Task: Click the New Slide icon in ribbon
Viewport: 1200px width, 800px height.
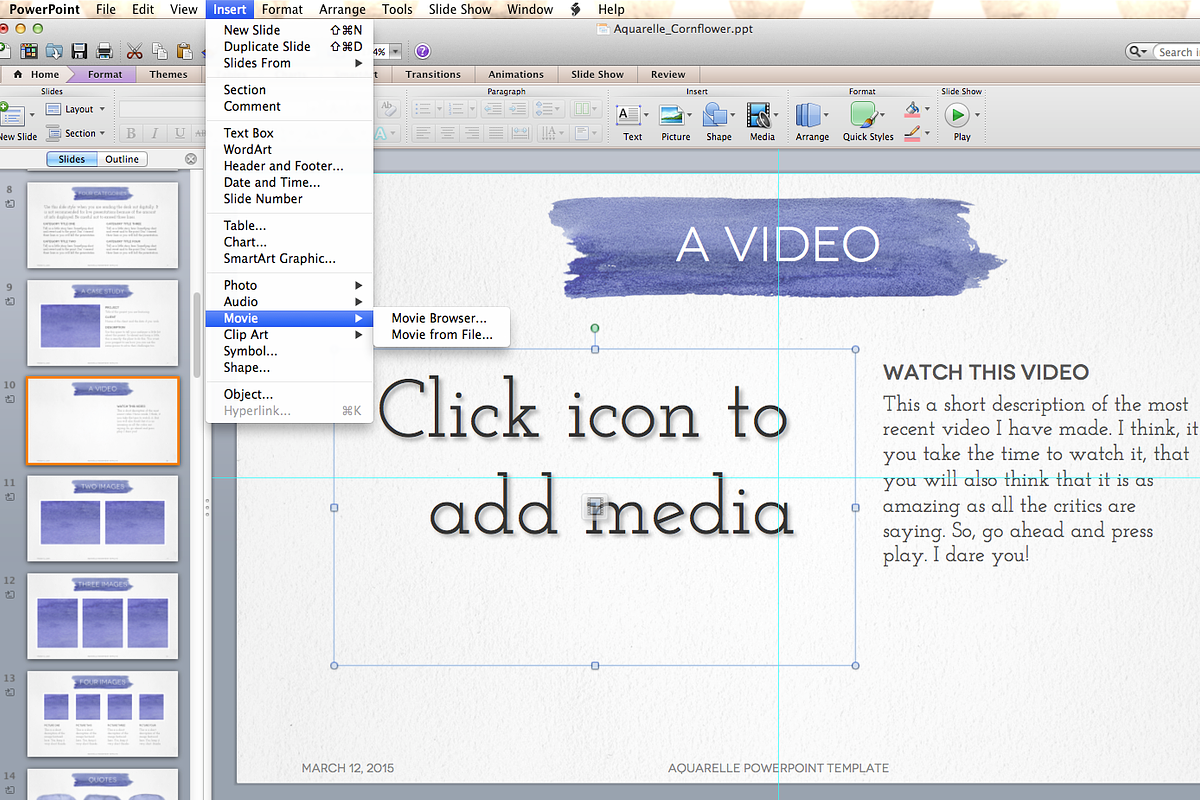Action: point(14,114)
